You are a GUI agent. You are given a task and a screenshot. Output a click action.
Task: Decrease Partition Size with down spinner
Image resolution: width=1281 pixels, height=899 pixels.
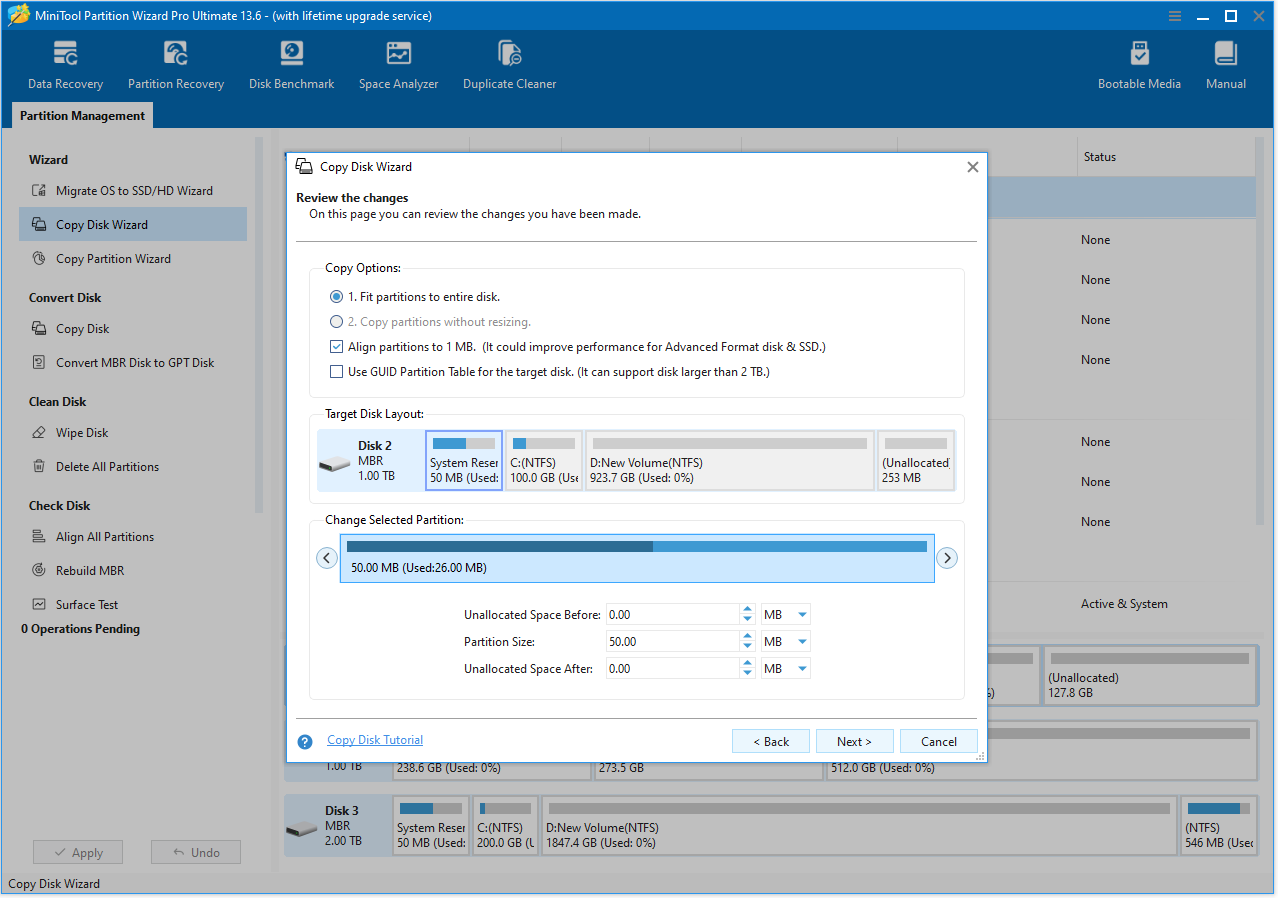pyautogui.click(x=747, y=647)
